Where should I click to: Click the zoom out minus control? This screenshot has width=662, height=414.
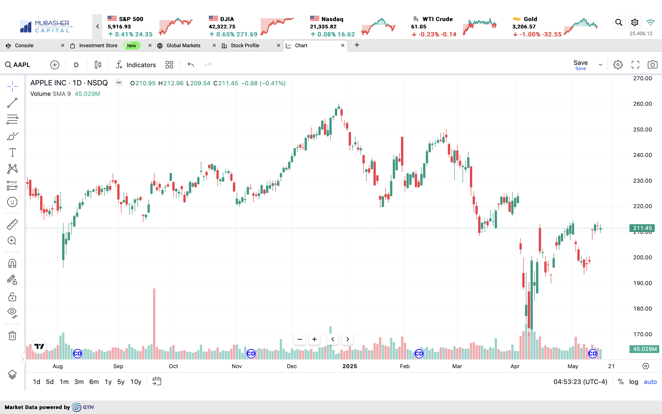point(299,339)
